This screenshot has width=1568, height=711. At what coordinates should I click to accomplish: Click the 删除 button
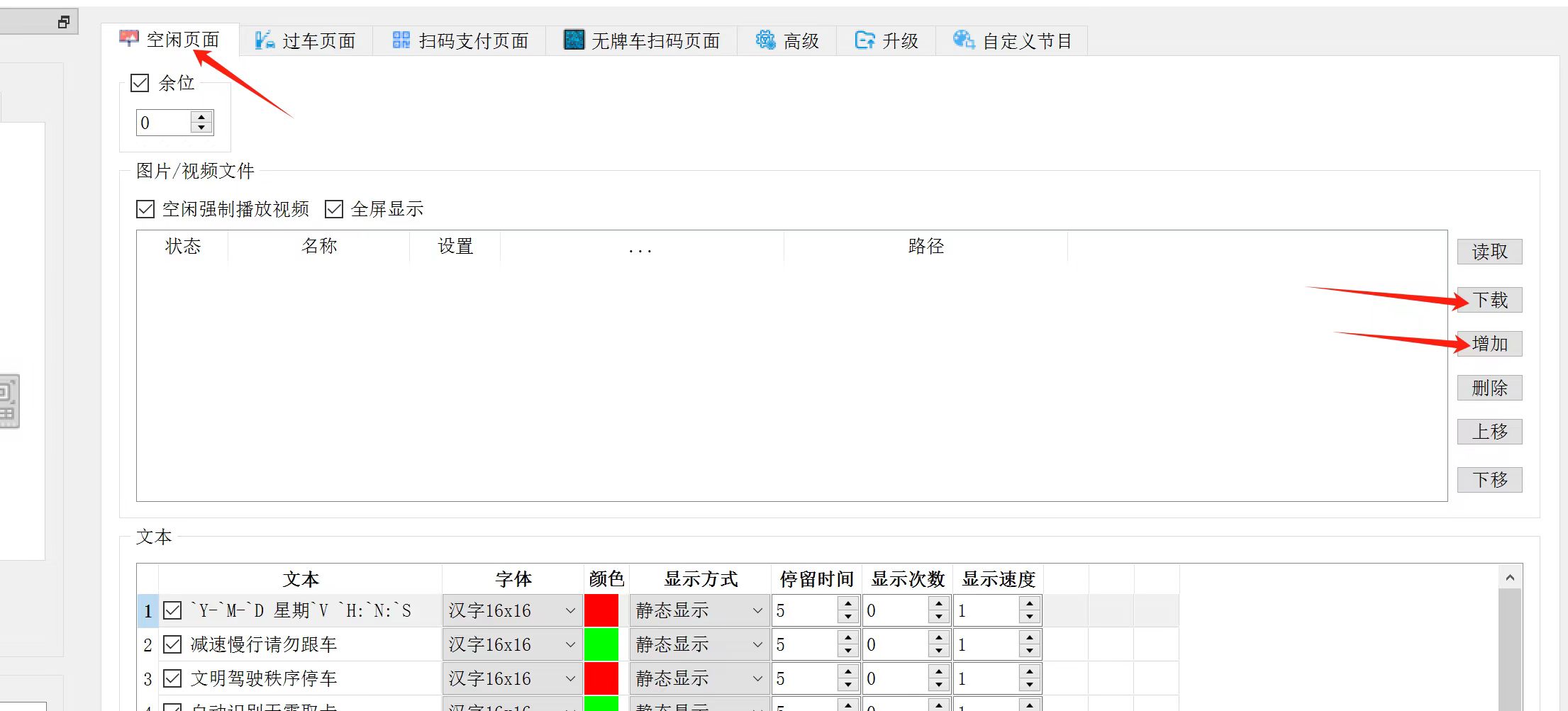[x=1489, y=388]
